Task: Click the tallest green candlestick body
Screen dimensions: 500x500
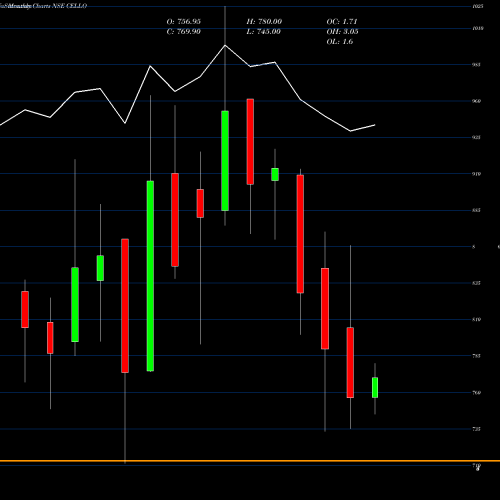Action: (x=150, y=276)
